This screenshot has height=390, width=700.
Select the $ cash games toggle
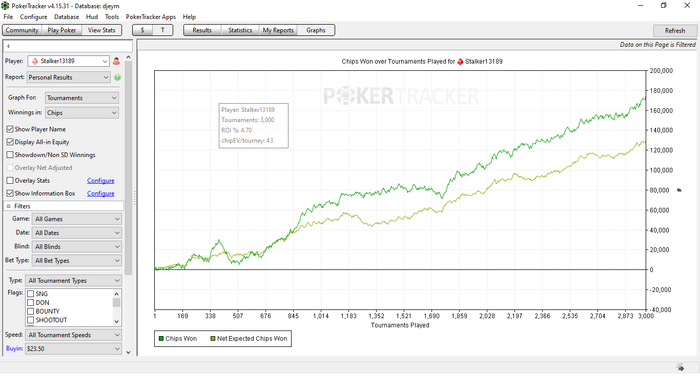coord(142,30)
